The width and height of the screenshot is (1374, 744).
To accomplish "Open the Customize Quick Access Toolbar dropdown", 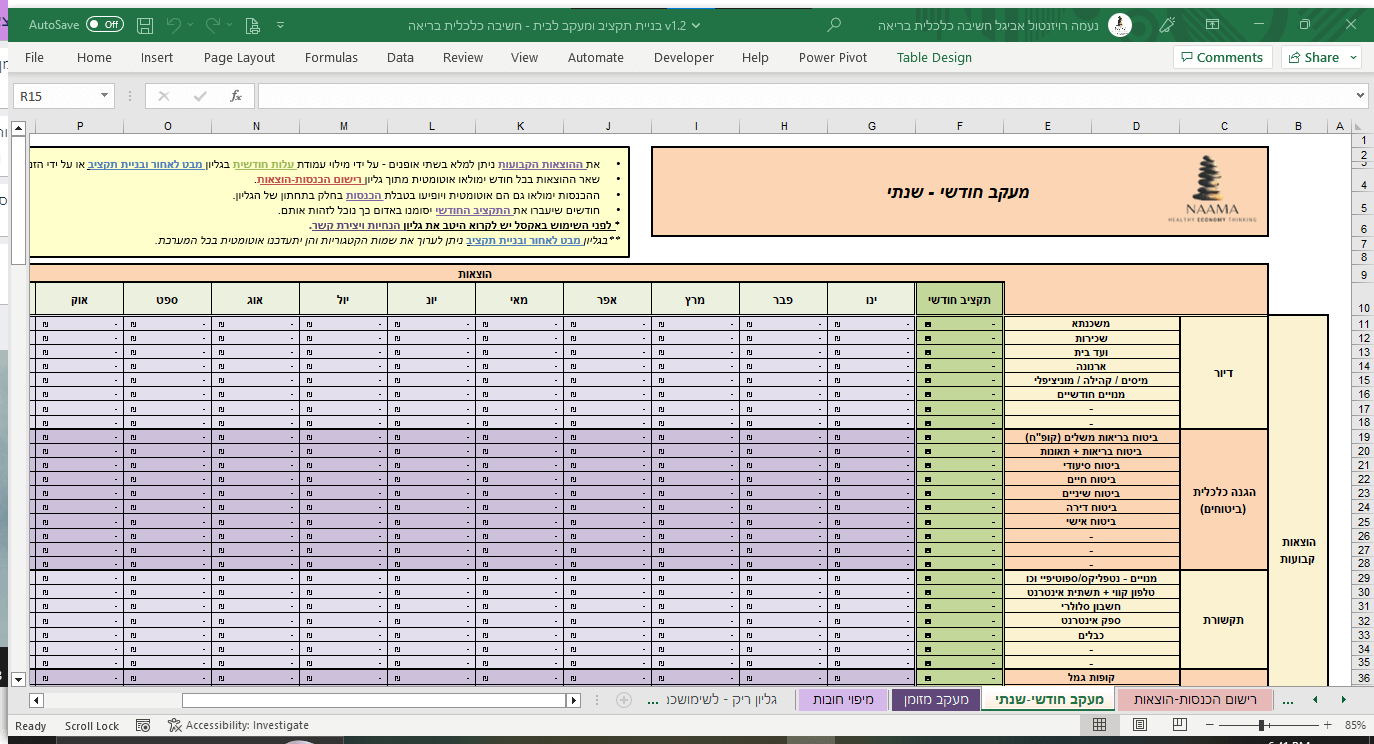I will click(281, 24).
